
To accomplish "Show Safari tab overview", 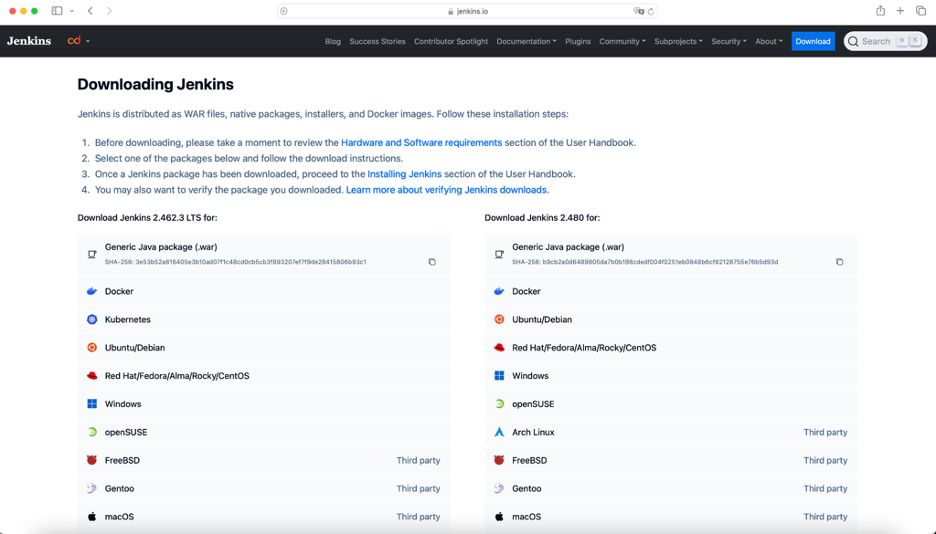I will pos(920,11).
